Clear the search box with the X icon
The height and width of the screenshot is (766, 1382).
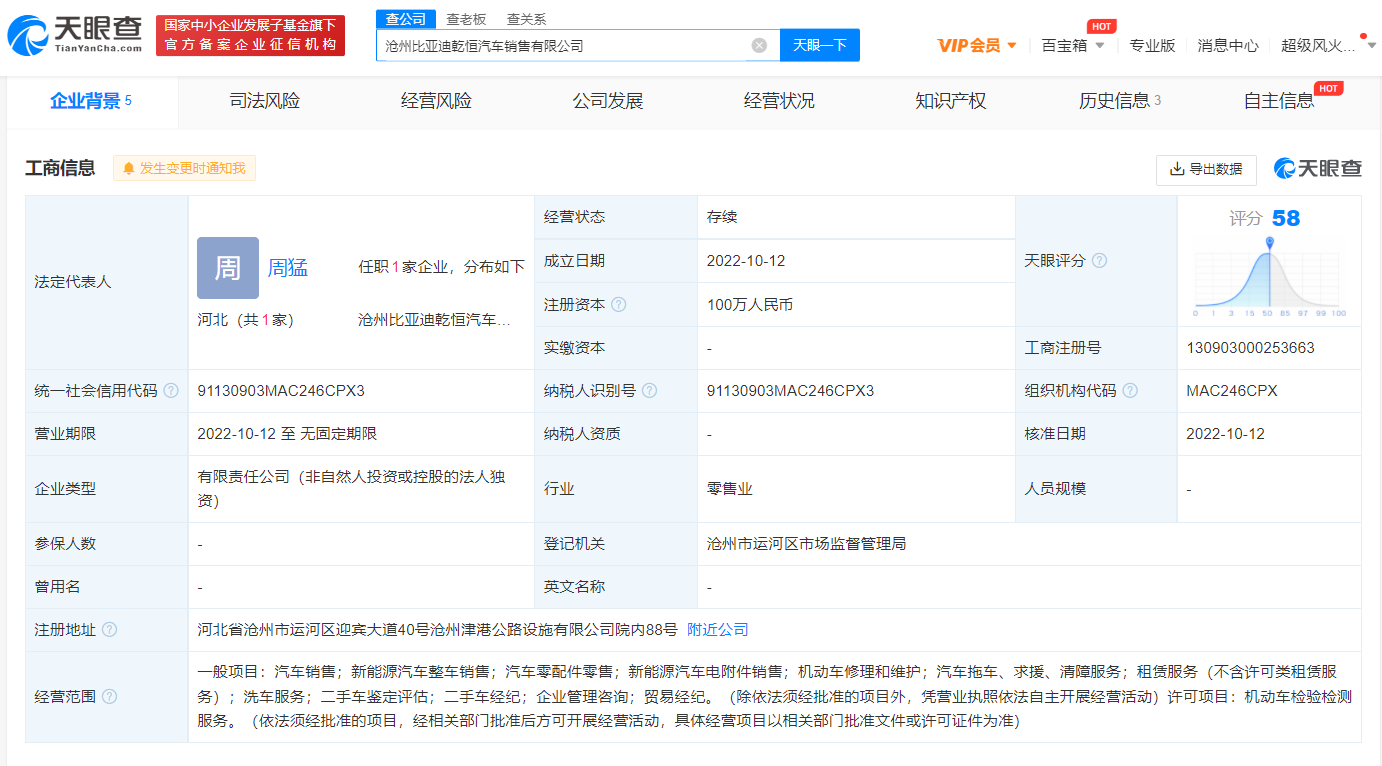759,45
